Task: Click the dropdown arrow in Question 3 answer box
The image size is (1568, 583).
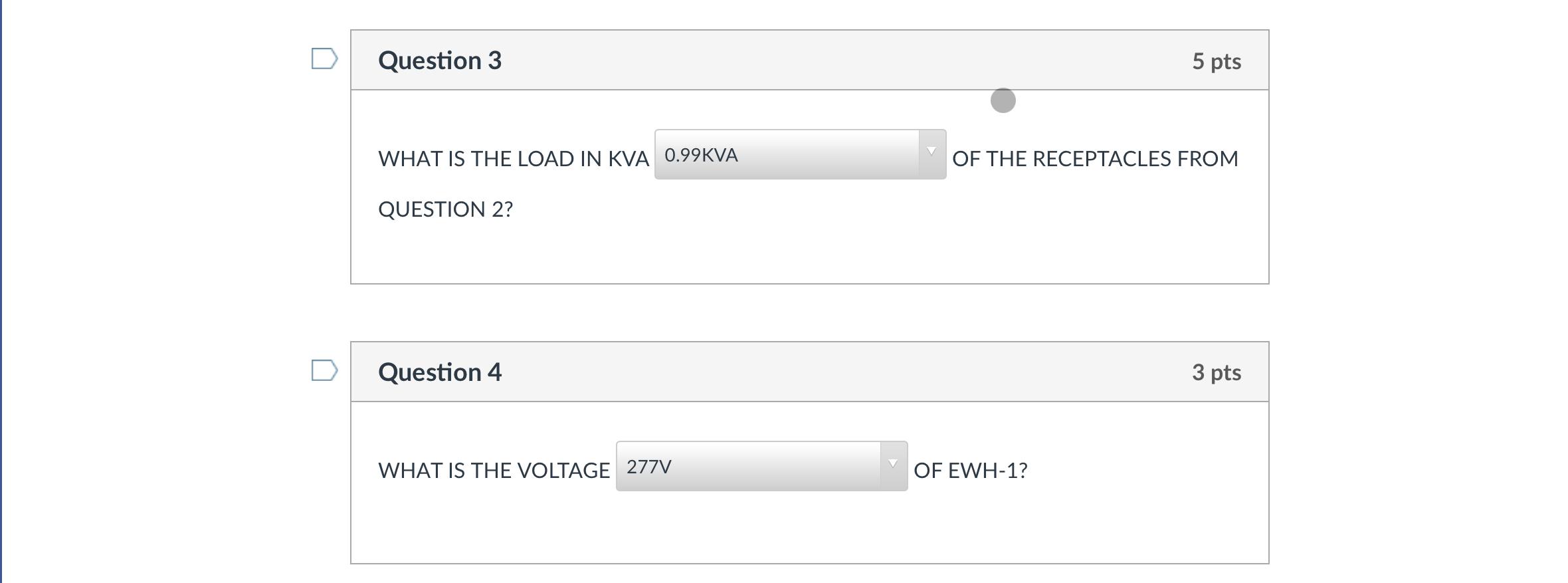Action: 930,150
